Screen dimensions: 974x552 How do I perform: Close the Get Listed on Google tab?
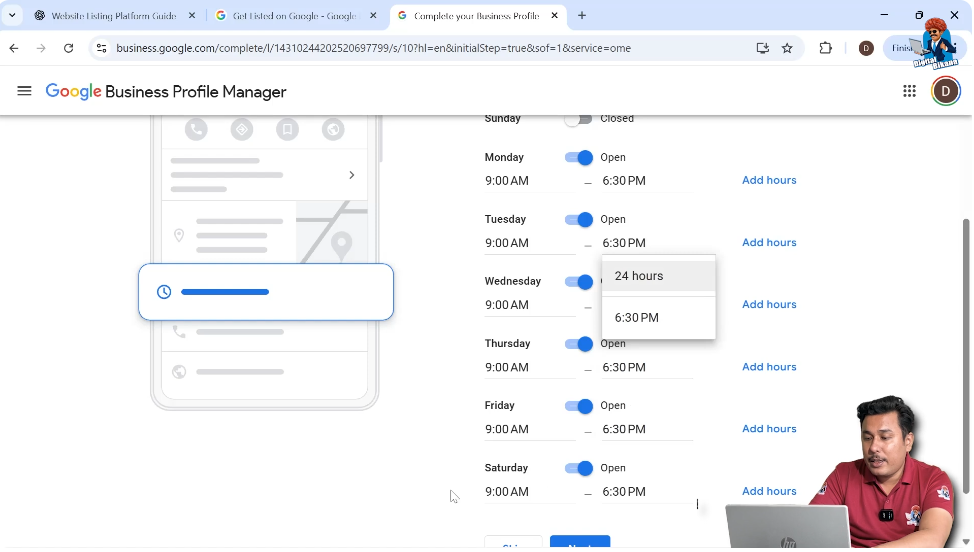click(x=373, y=16)
